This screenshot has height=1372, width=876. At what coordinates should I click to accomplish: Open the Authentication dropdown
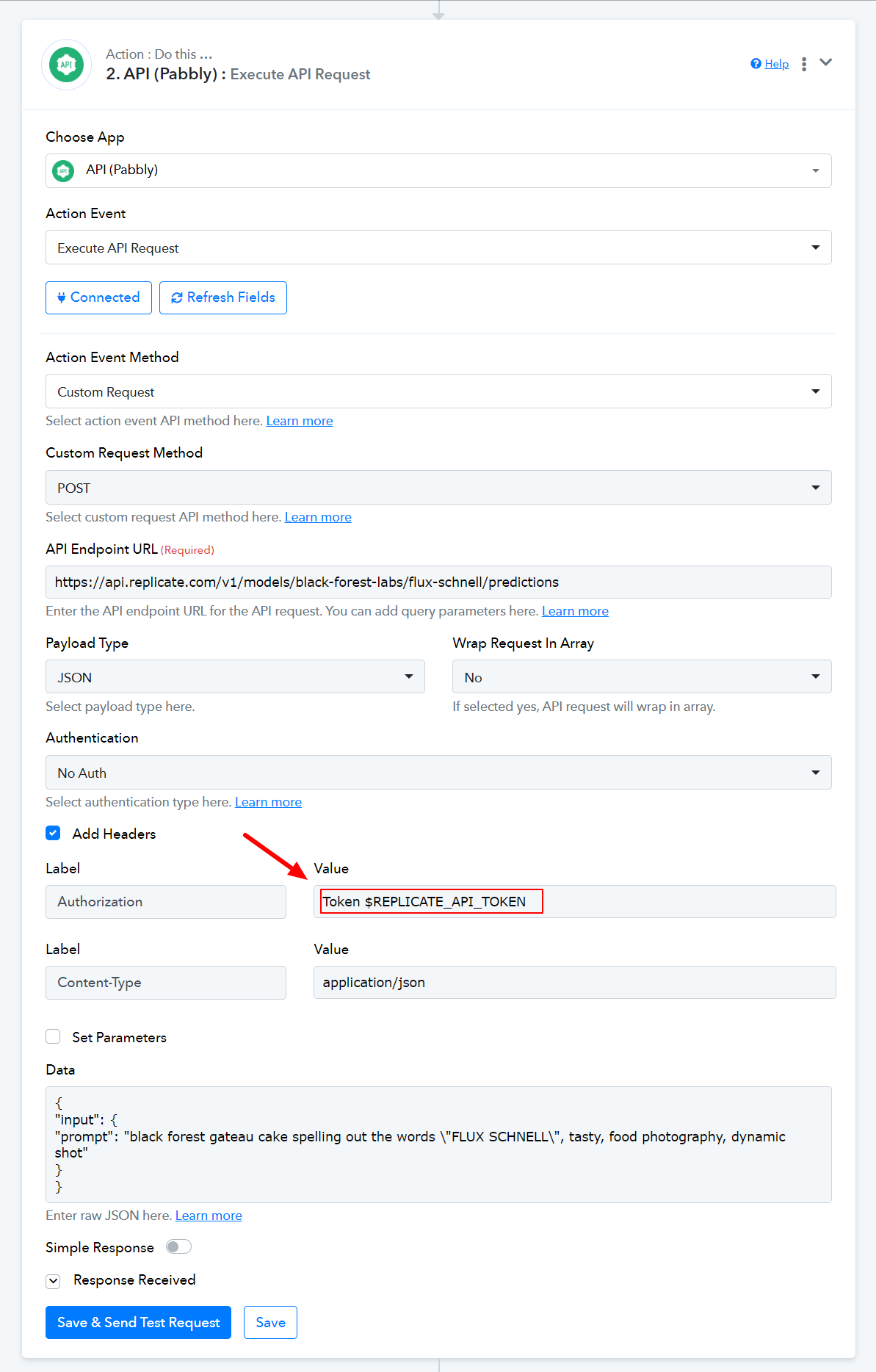point(438,773)
